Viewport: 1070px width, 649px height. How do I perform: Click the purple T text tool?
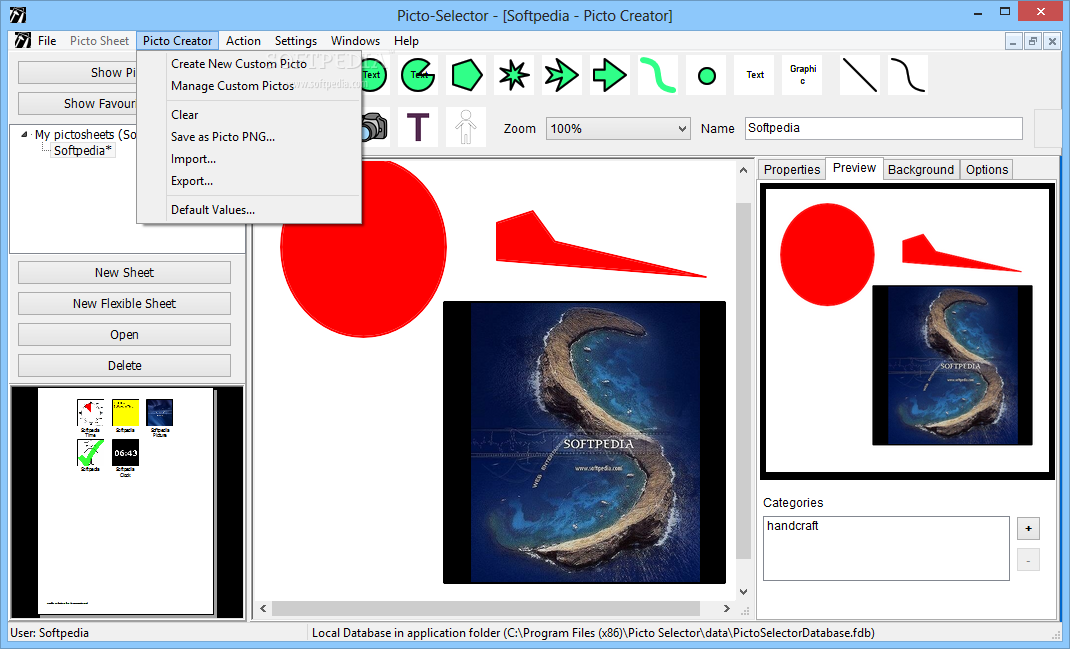418,127
